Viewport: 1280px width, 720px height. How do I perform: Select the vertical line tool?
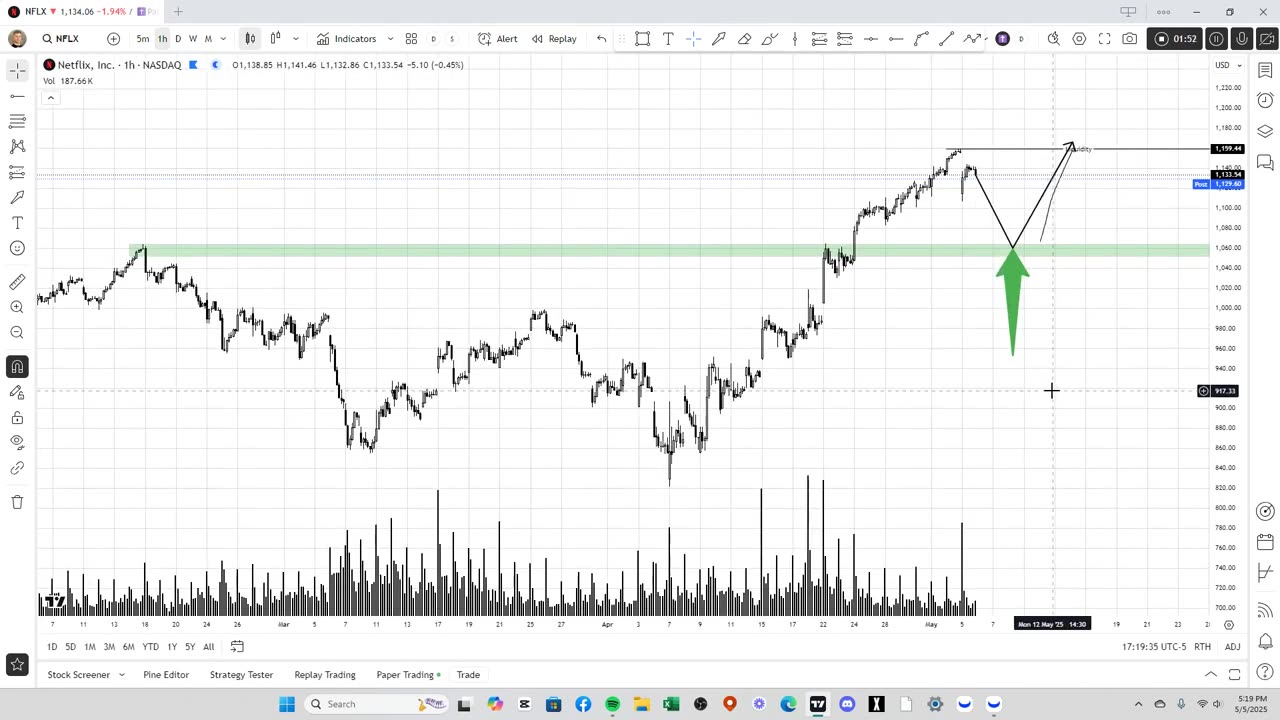coord(795,39)
